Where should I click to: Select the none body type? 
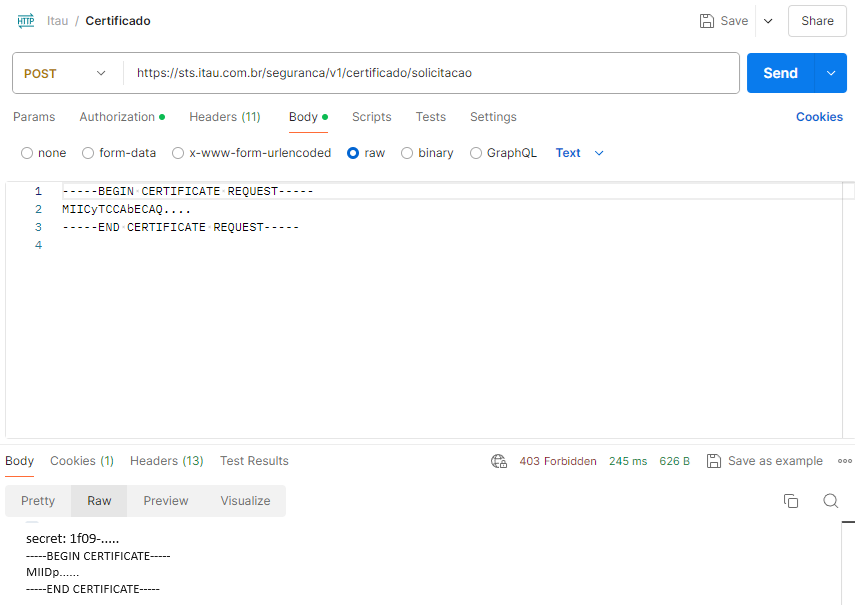tap(27, 153)
